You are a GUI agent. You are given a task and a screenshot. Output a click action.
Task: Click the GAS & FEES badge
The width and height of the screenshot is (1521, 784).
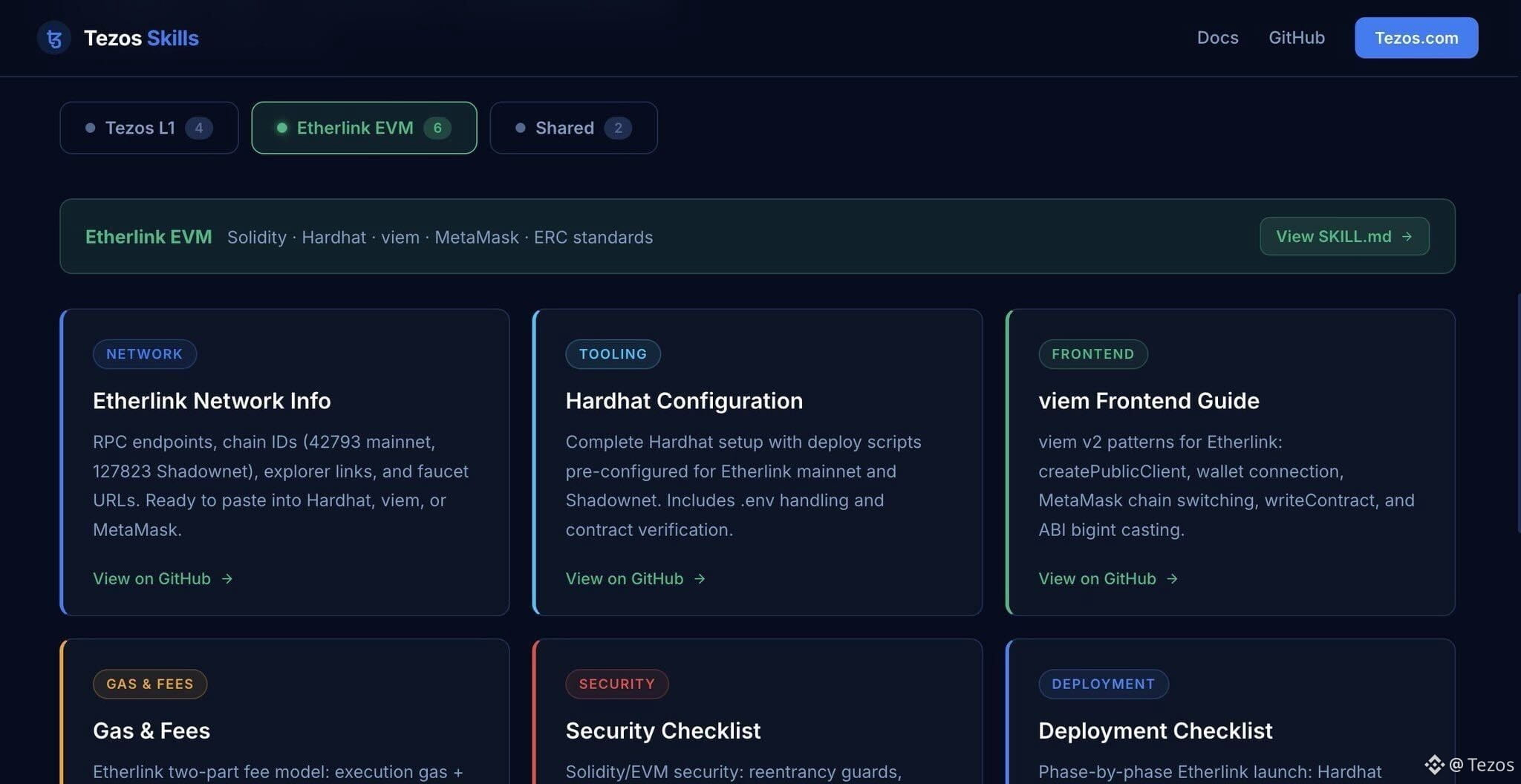(x=150, y=684)
